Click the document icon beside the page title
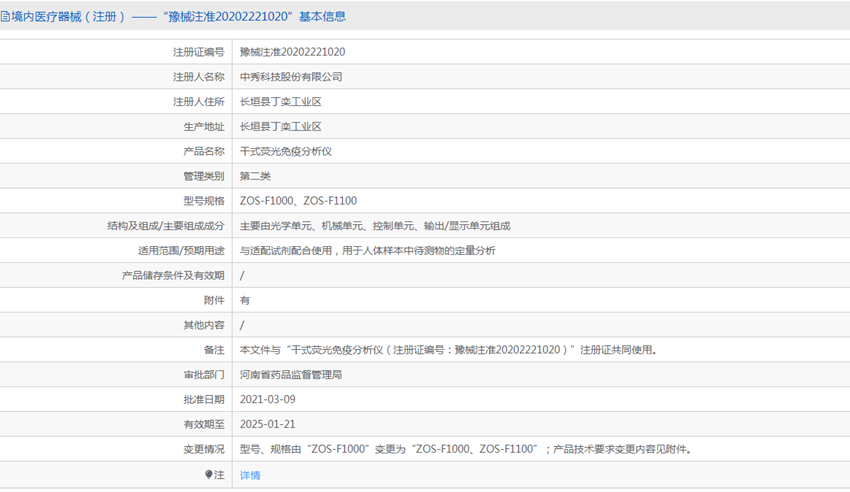The image size is (850, 492). pos(5,16)
